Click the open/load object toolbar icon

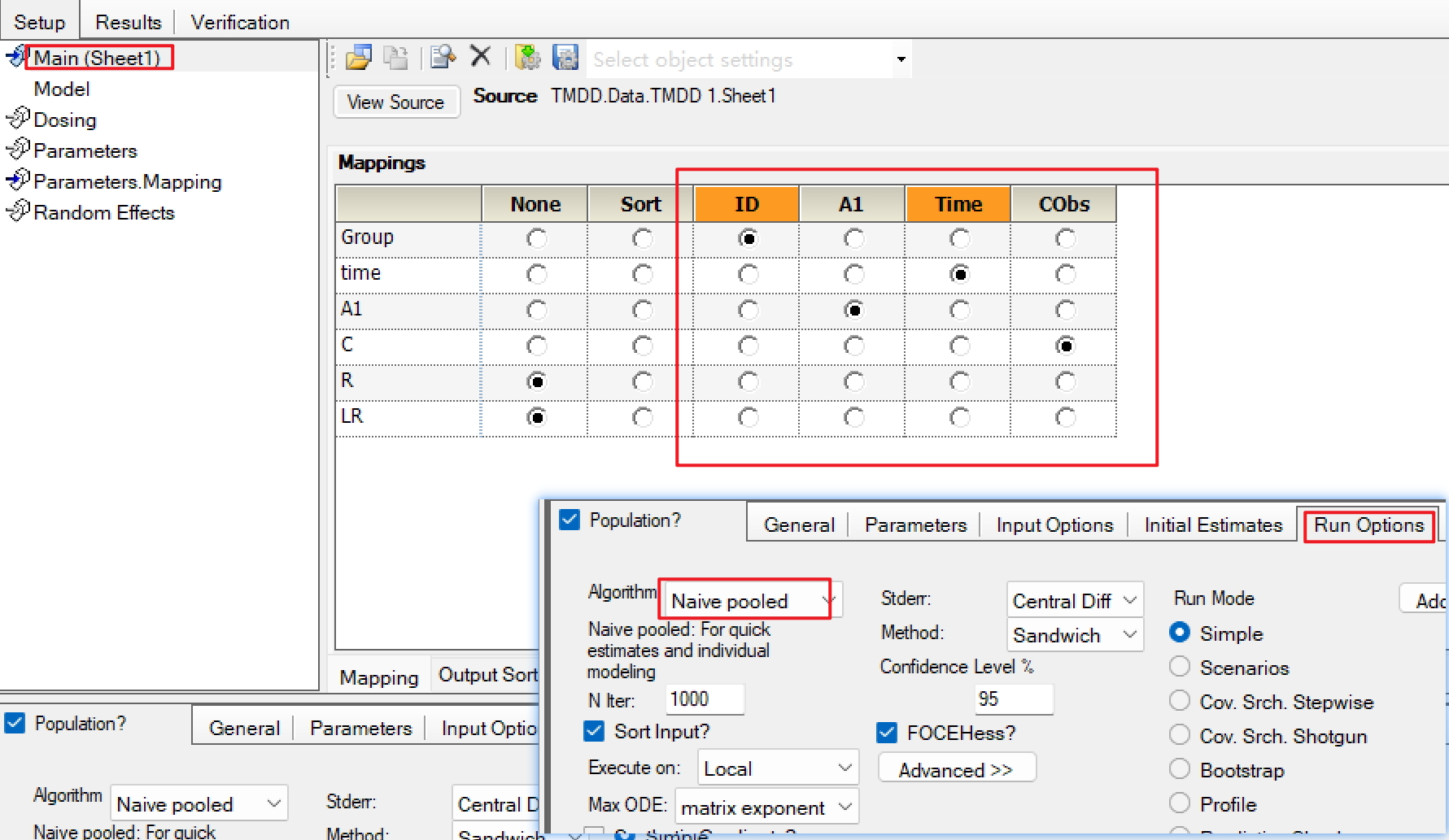point(359,58)
